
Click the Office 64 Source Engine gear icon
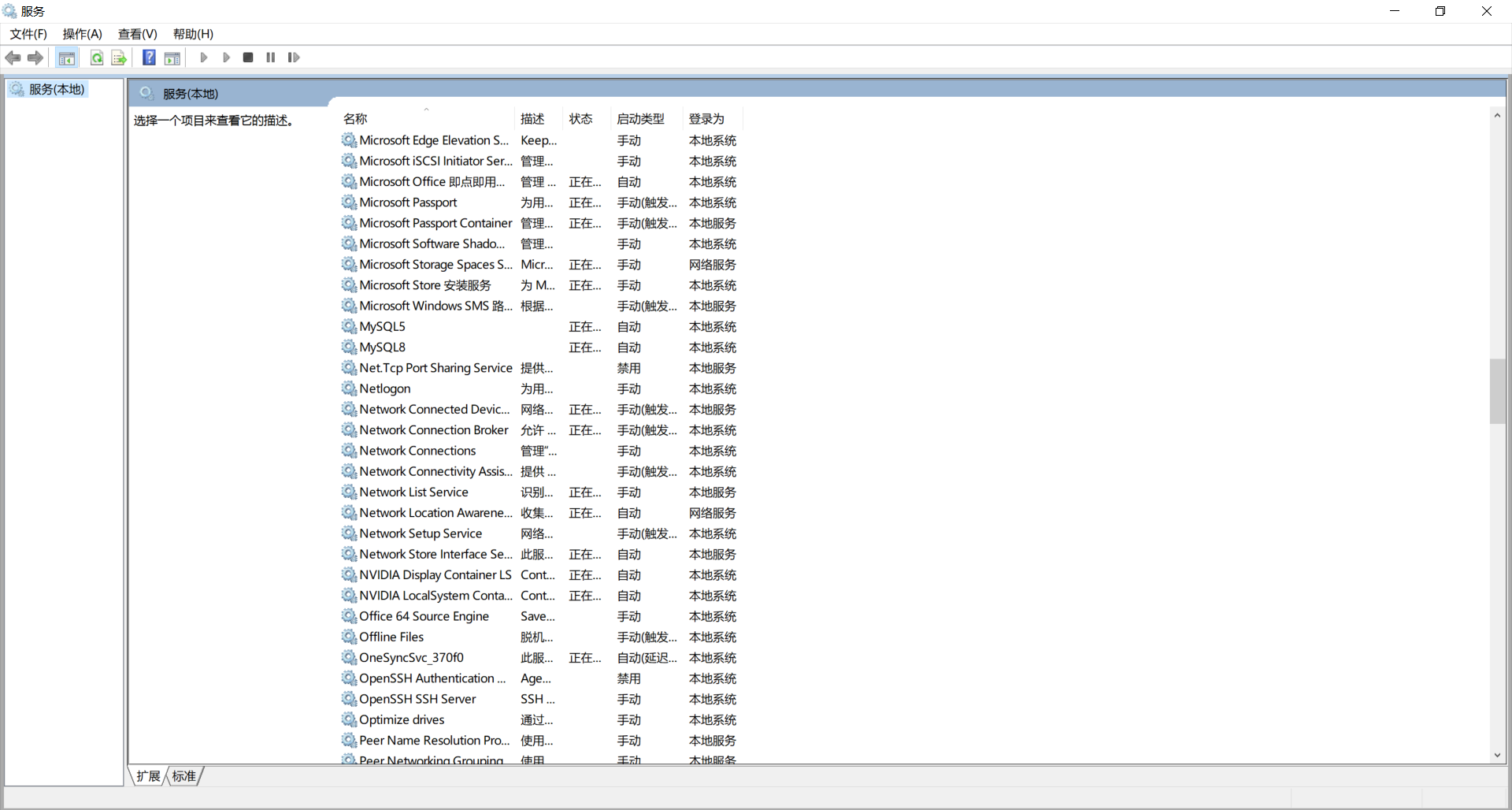tap(349, 616)
